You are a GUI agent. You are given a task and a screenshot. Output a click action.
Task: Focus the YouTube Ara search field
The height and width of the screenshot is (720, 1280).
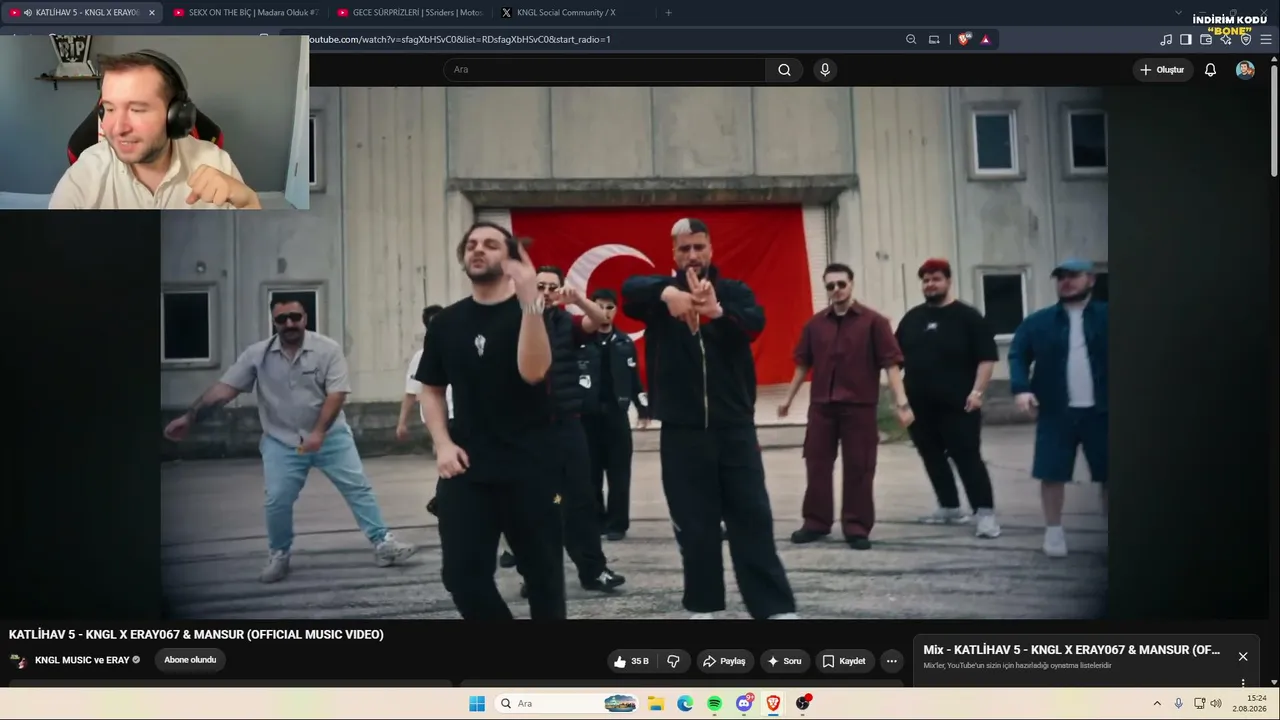click(x=605, y=70)
